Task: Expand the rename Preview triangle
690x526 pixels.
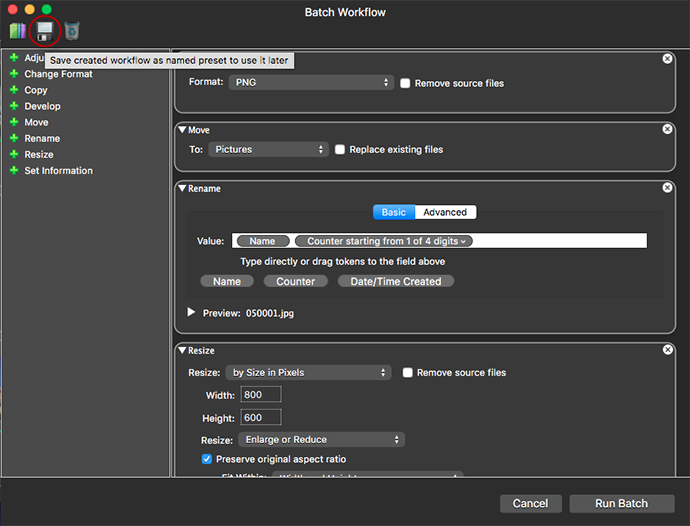Action: [x=191, y=312]
